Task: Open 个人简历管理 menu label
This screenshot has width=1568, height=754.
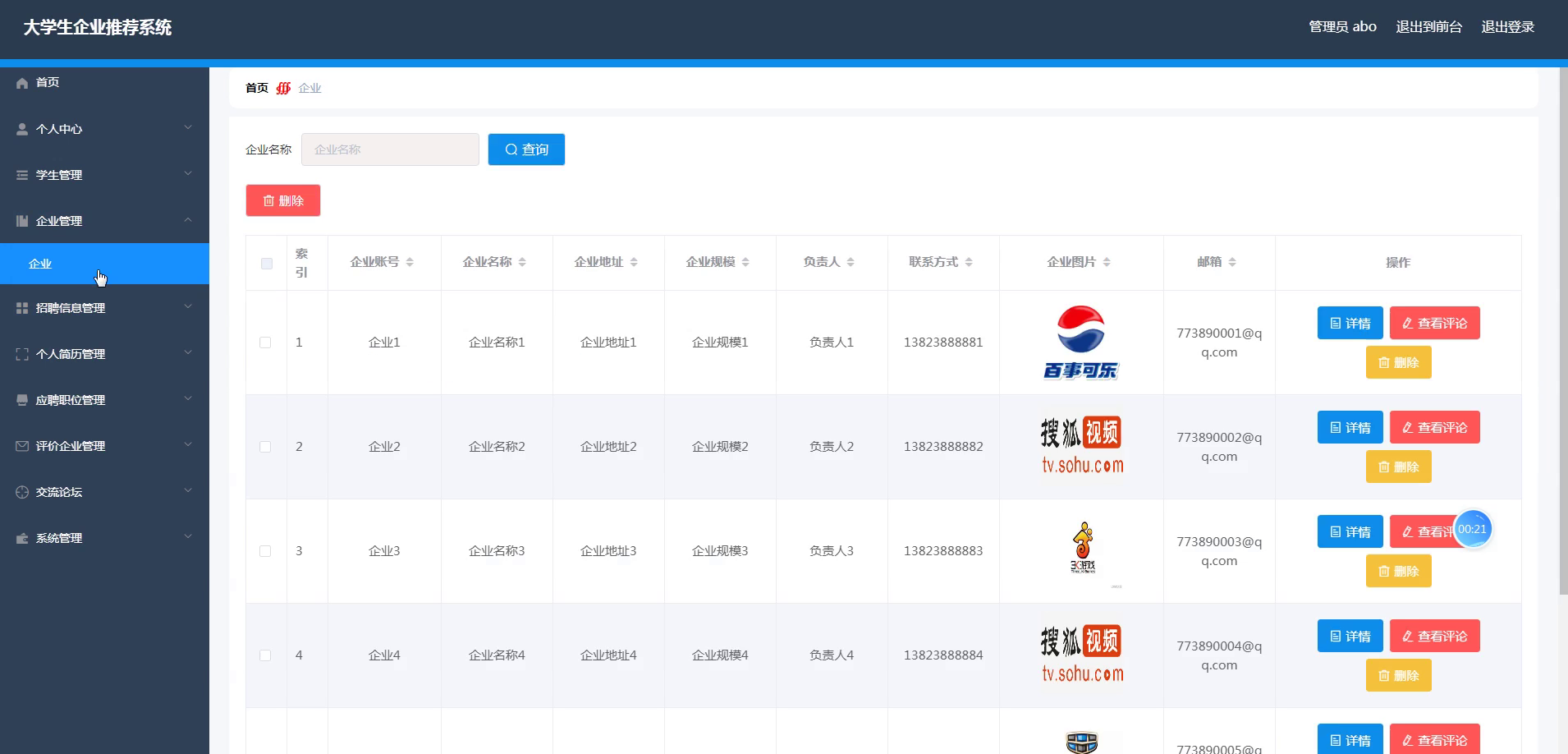Action: tap(71, 354)
